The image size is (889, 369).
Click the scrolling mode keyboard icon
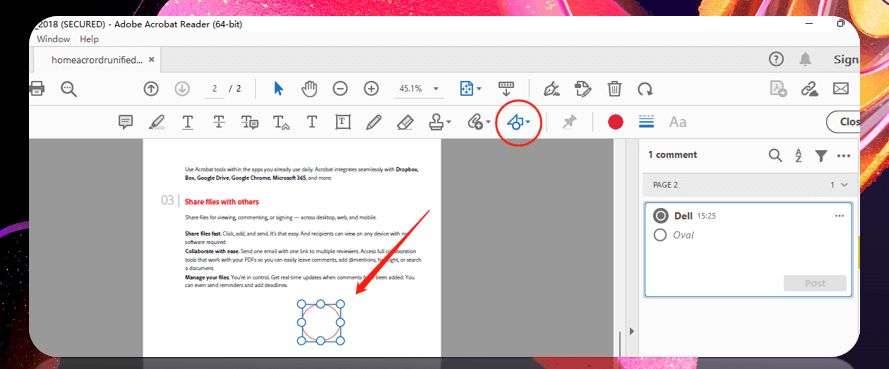click(505, 89)
